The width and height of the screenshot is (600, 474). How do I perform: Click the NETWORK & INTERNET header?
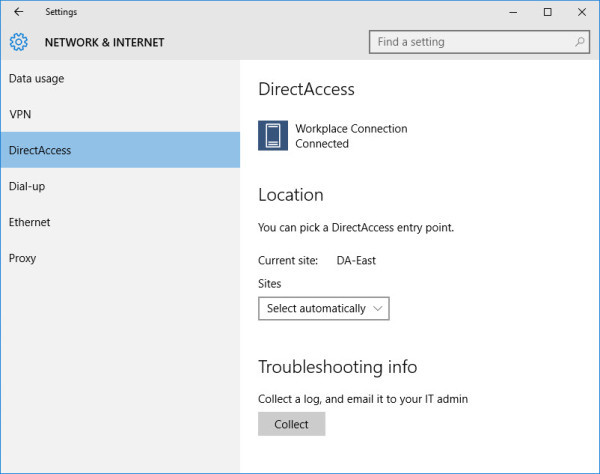click(104, 43)
